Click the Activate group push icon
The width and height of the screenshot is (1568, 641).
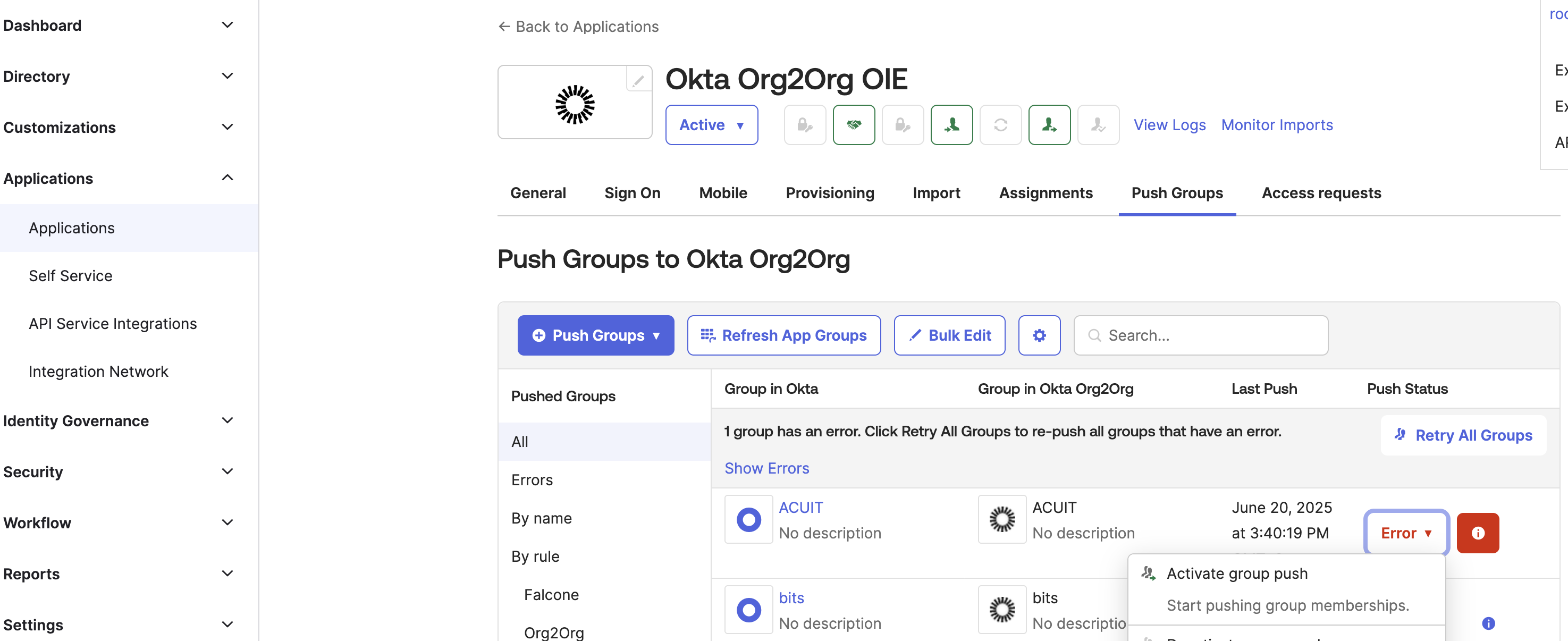pyautogui.click(x=1149, y=573)
